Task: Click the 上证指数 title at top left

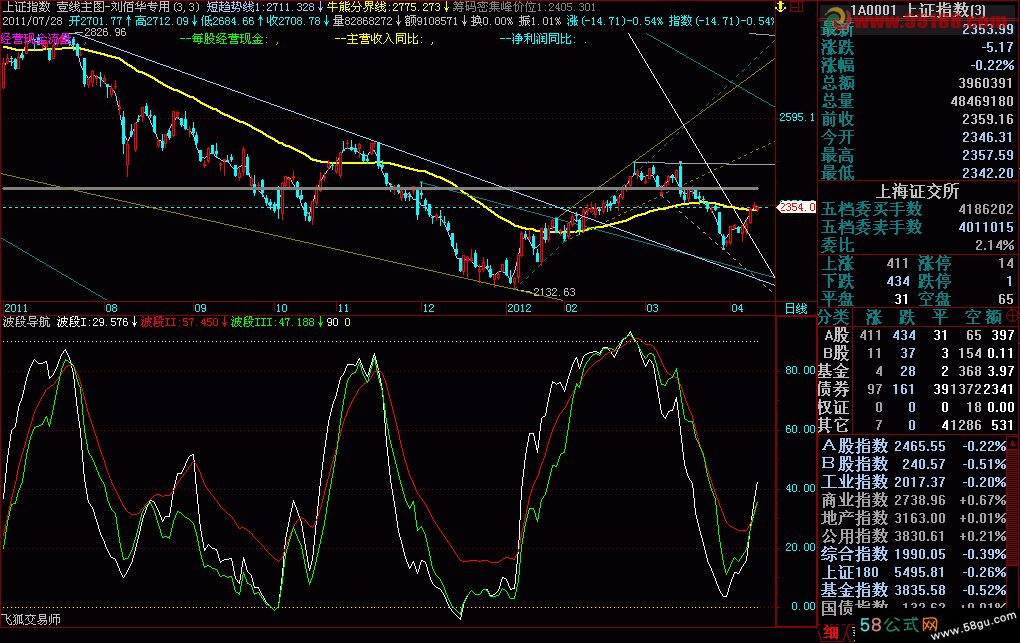Action: 27,7
